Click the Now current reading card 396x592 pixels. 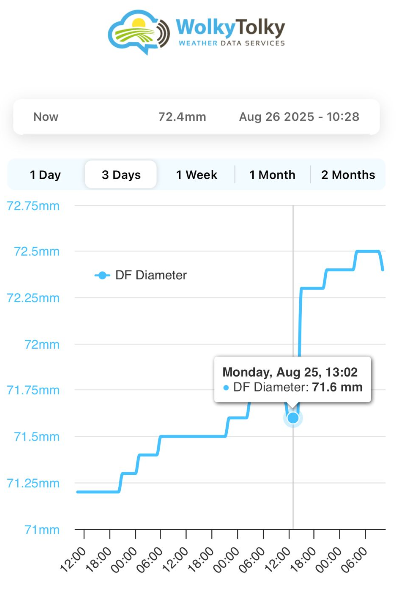(196, 117)
